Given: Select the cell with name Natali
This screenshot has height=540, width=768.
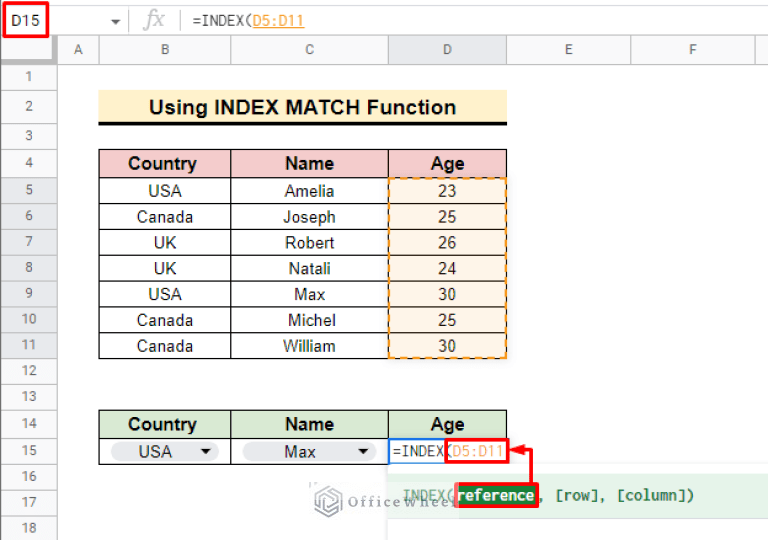Looking at the screenshot, I should coord(309,269).
